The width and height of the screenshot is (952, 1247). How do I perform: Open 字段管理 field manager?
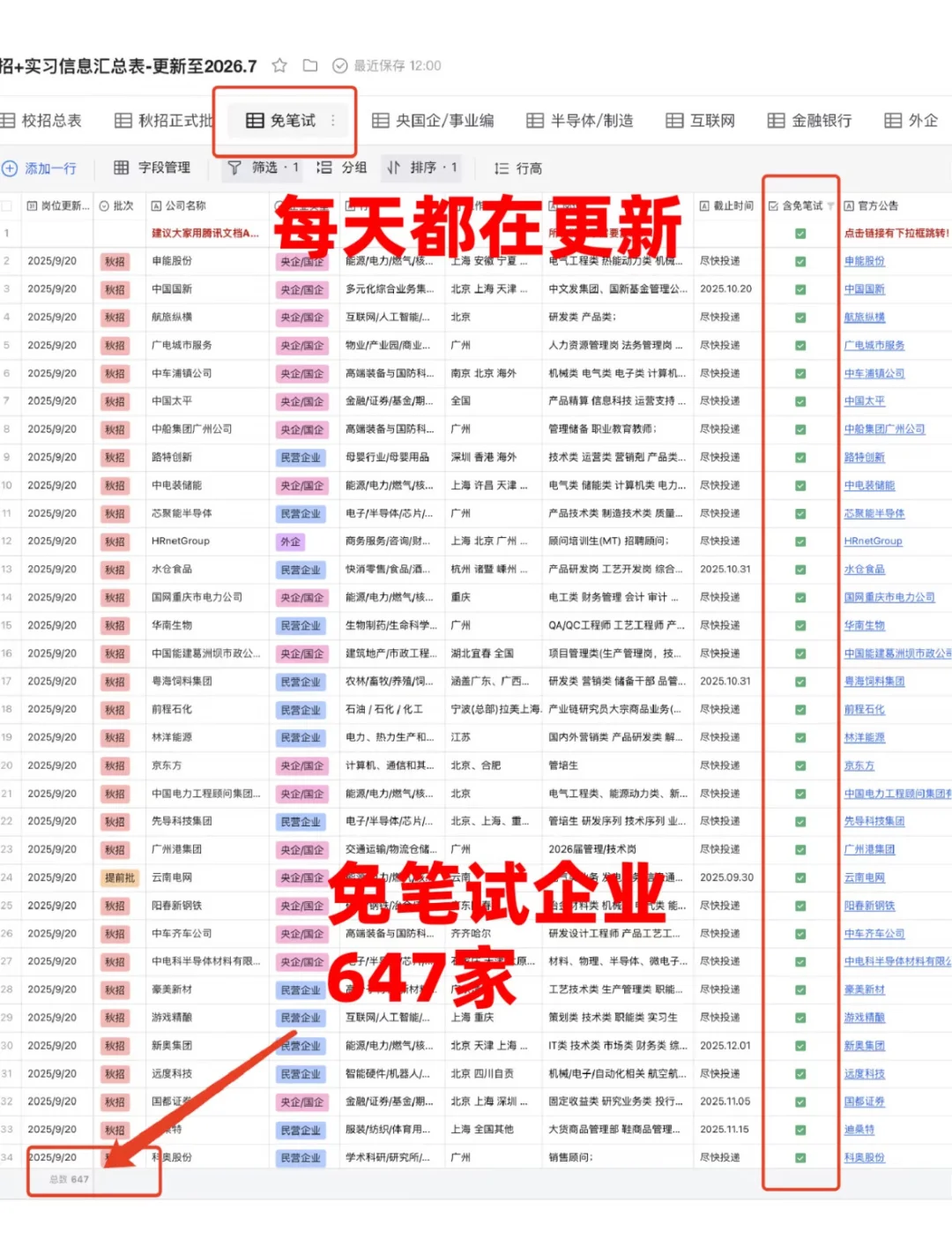[x=152, y=168]
